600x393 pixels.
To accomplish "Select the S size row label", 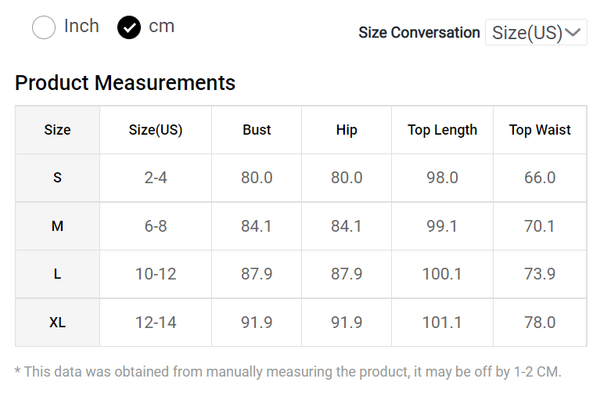I will pyautogui.click(x=57, y=178).
